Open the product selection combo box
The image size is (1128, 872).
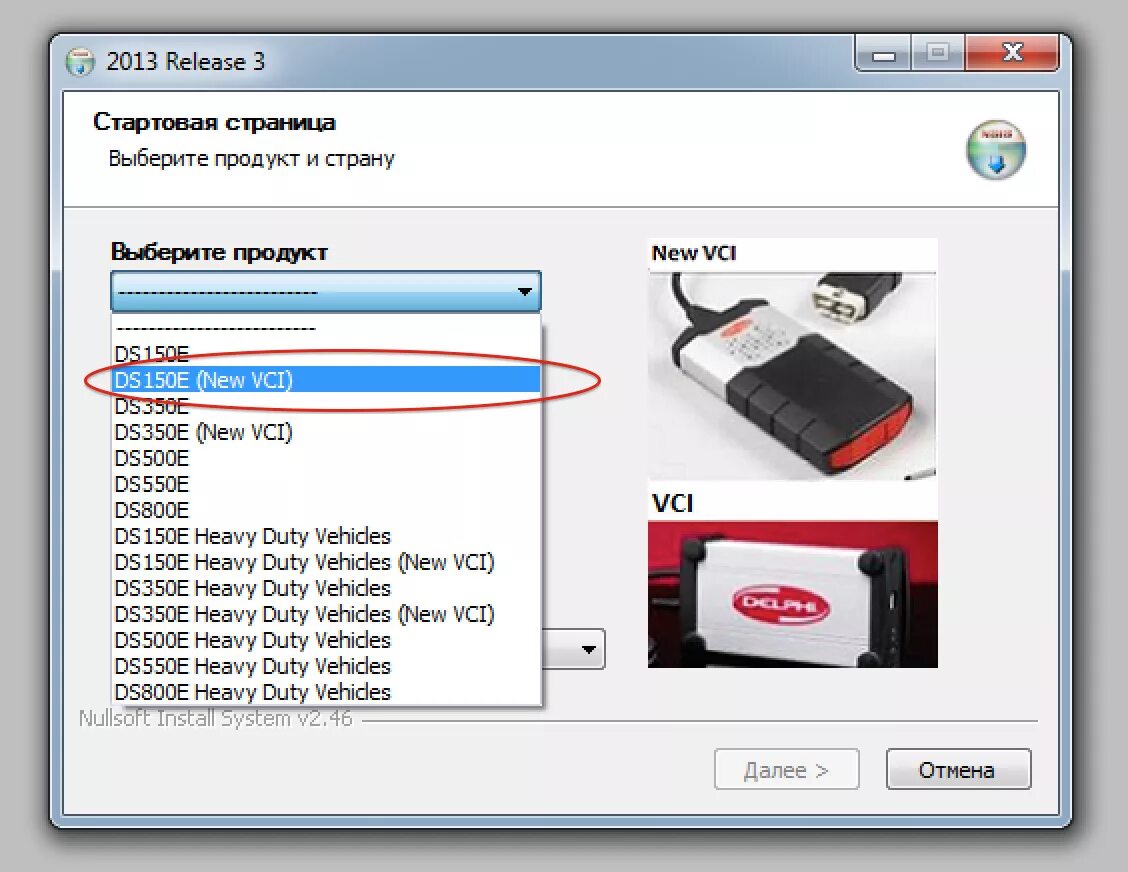coord(325,291)
